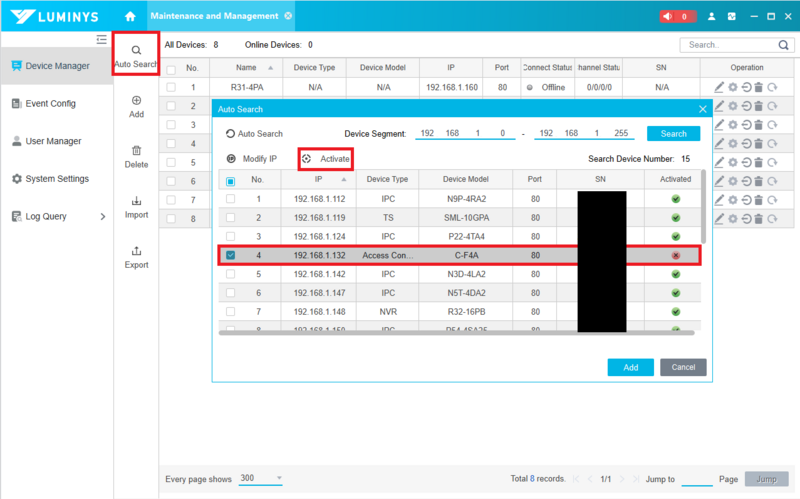Screen dimensions: 800x499
Task: Open the system monitor waveform icon
Action: pyautogui.click(x=732, y=16)
